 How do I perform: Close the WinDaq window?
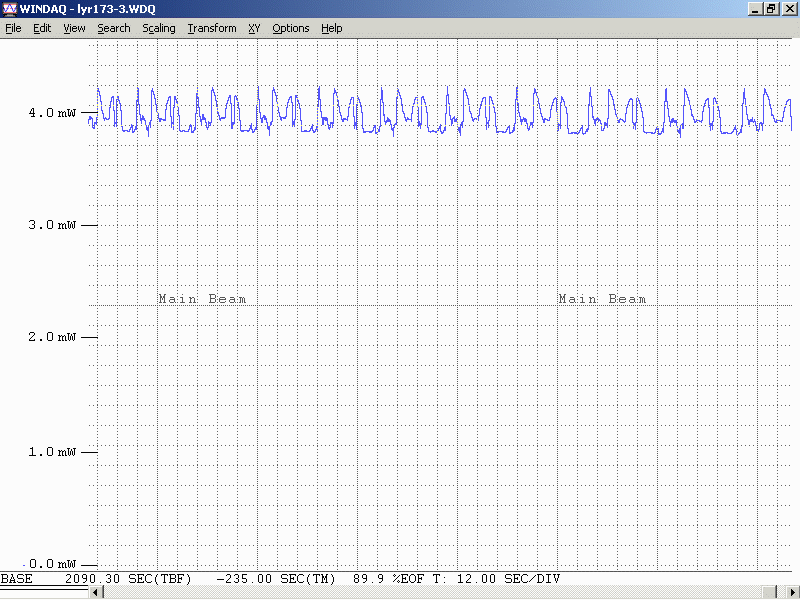click(789, 9)
